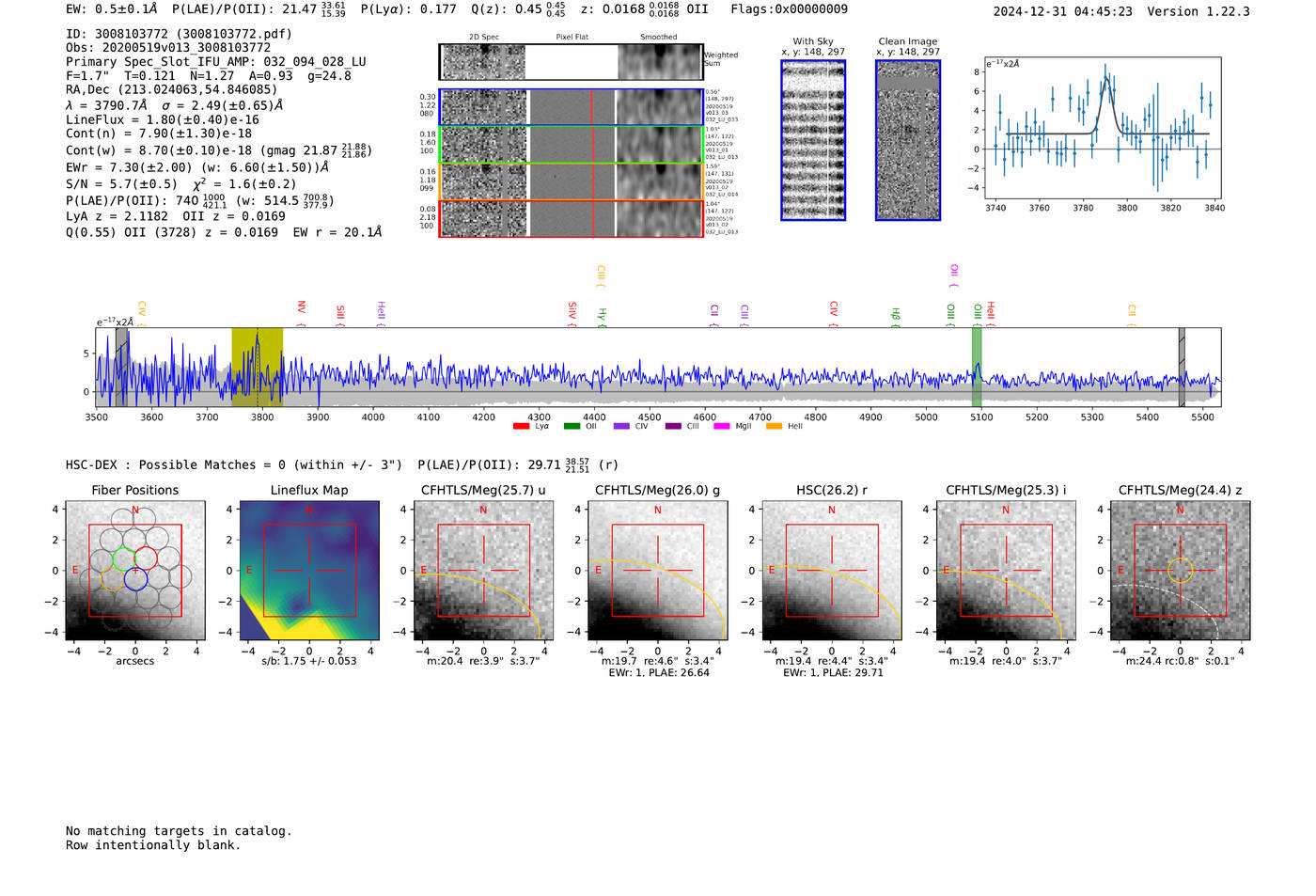The width and height of the screenshot is (1316, 896).
Task: Open the CFHTLS/Meg(26.0) g image
Action: click(x=657, y=571)
